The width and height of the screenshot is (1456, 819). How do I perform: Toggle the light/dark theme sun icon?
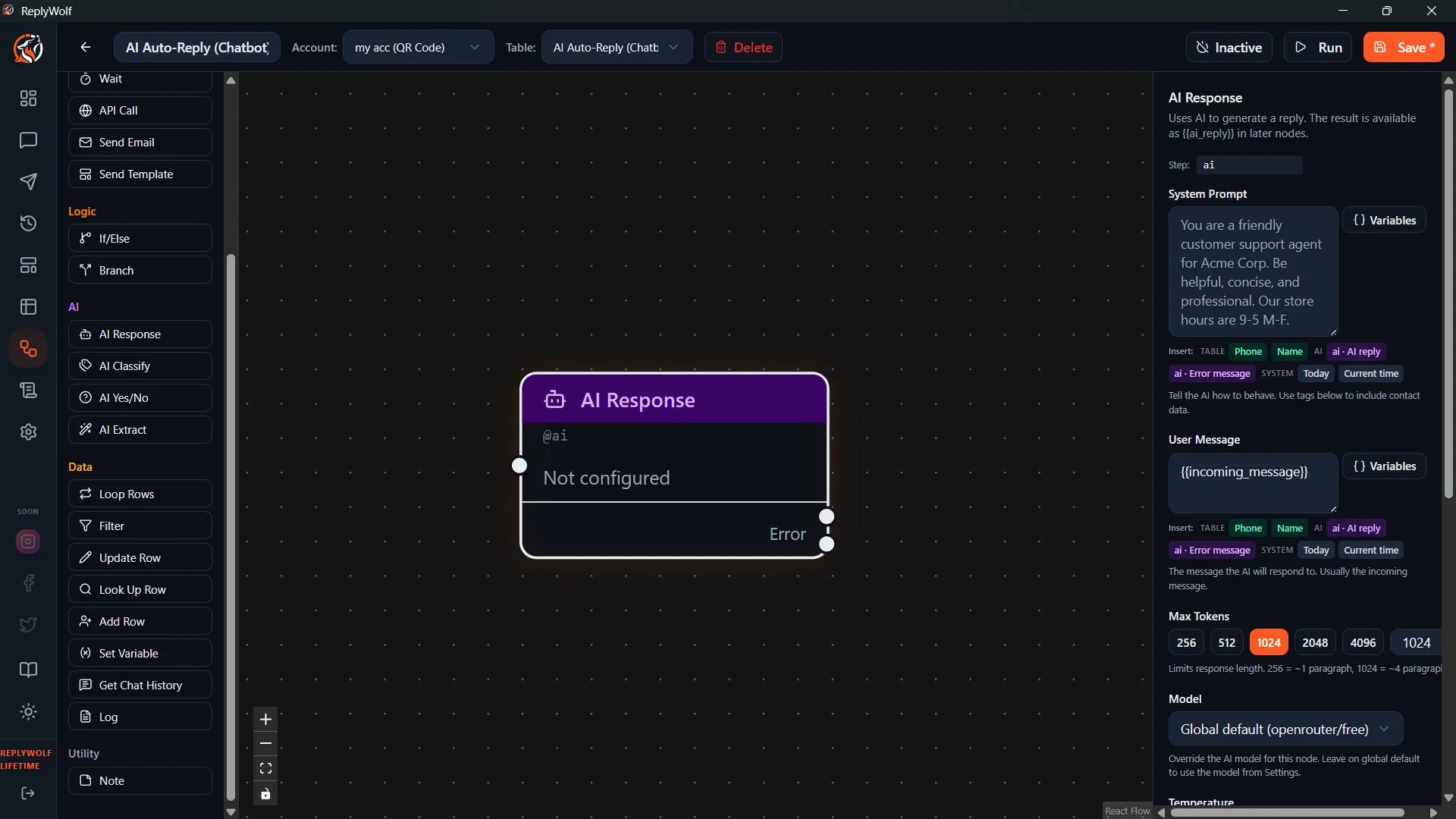[x=28, y=711]
